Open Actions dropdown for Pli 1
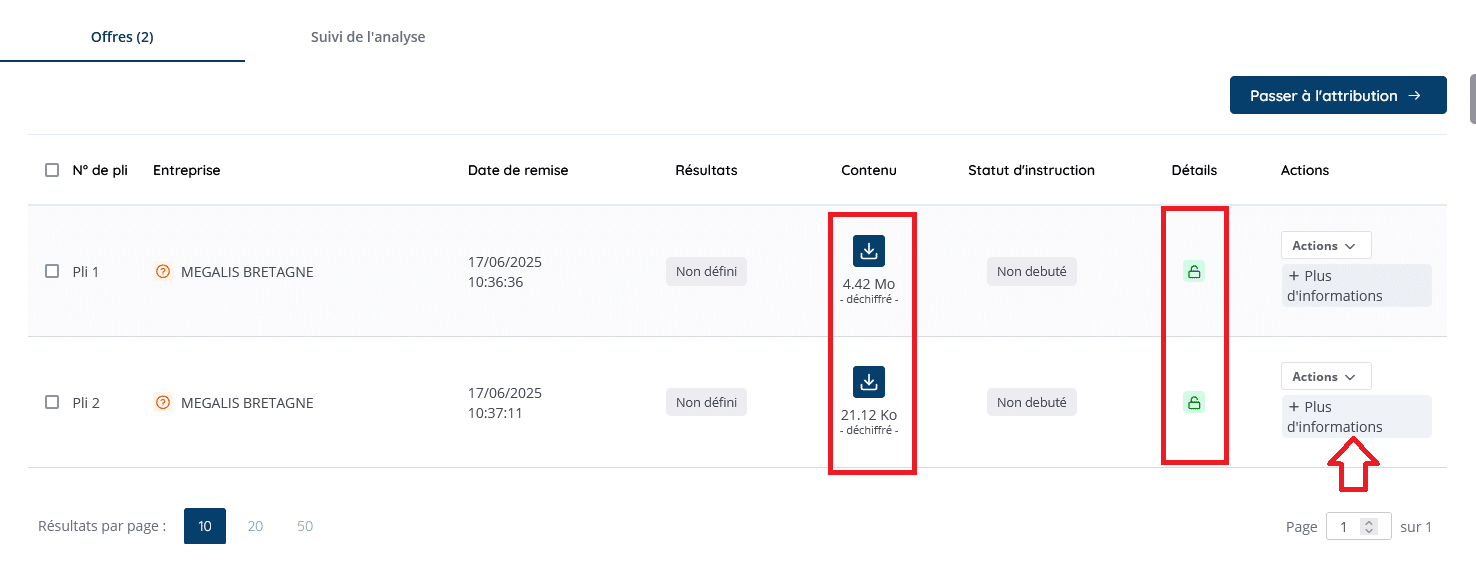Image resolution: width=1476 pixels, height=582 pixels. 1326,245
